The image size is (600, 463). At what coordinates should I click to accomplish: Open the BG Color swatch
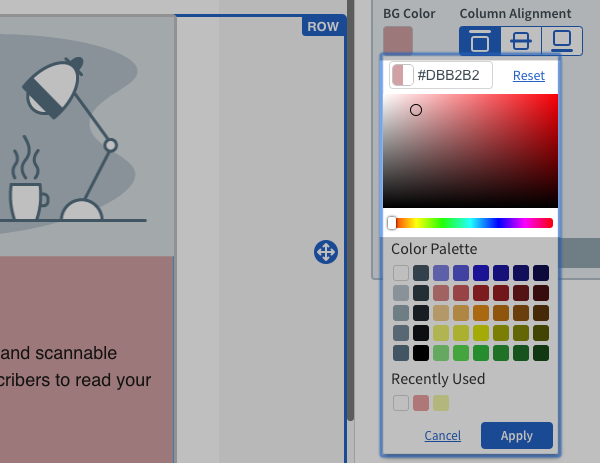click(398, 39)
